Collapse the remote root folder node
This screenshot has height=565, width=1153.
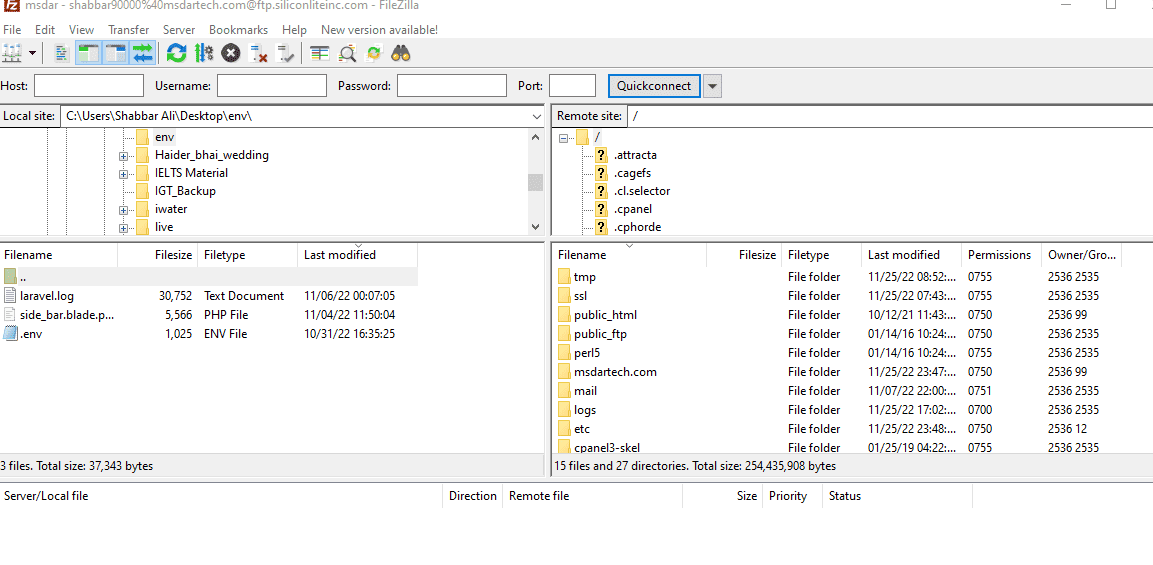coord(564,138)
